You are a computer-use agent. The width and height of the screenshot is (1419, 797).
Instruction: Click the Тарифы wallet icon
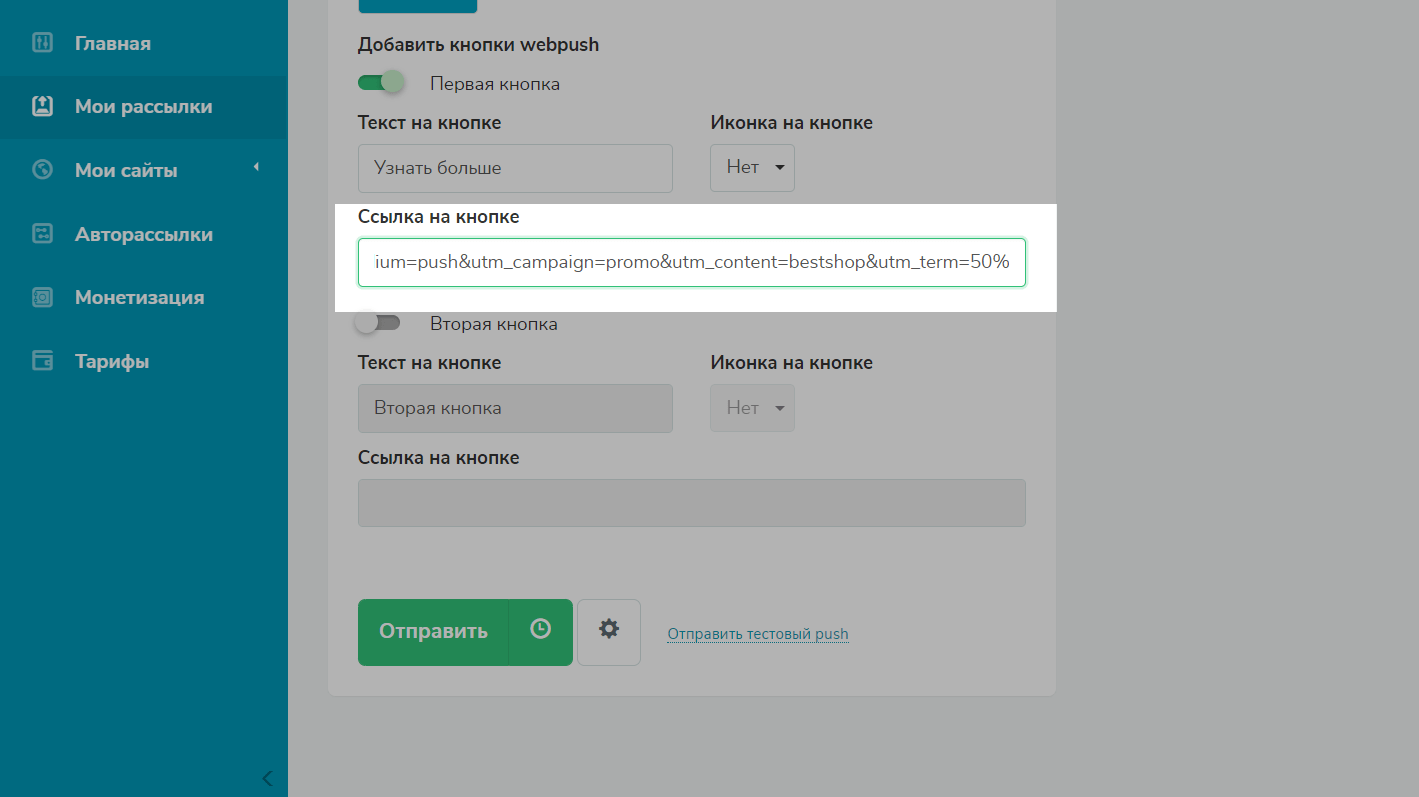click(42, 361)
